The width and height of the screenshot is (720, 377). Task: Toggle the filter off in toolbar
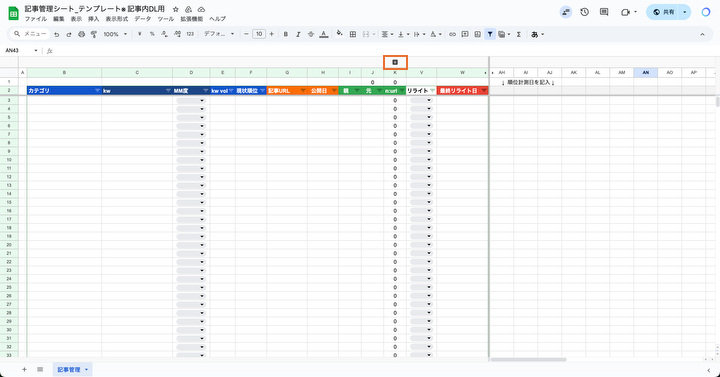tap(490, 34)
